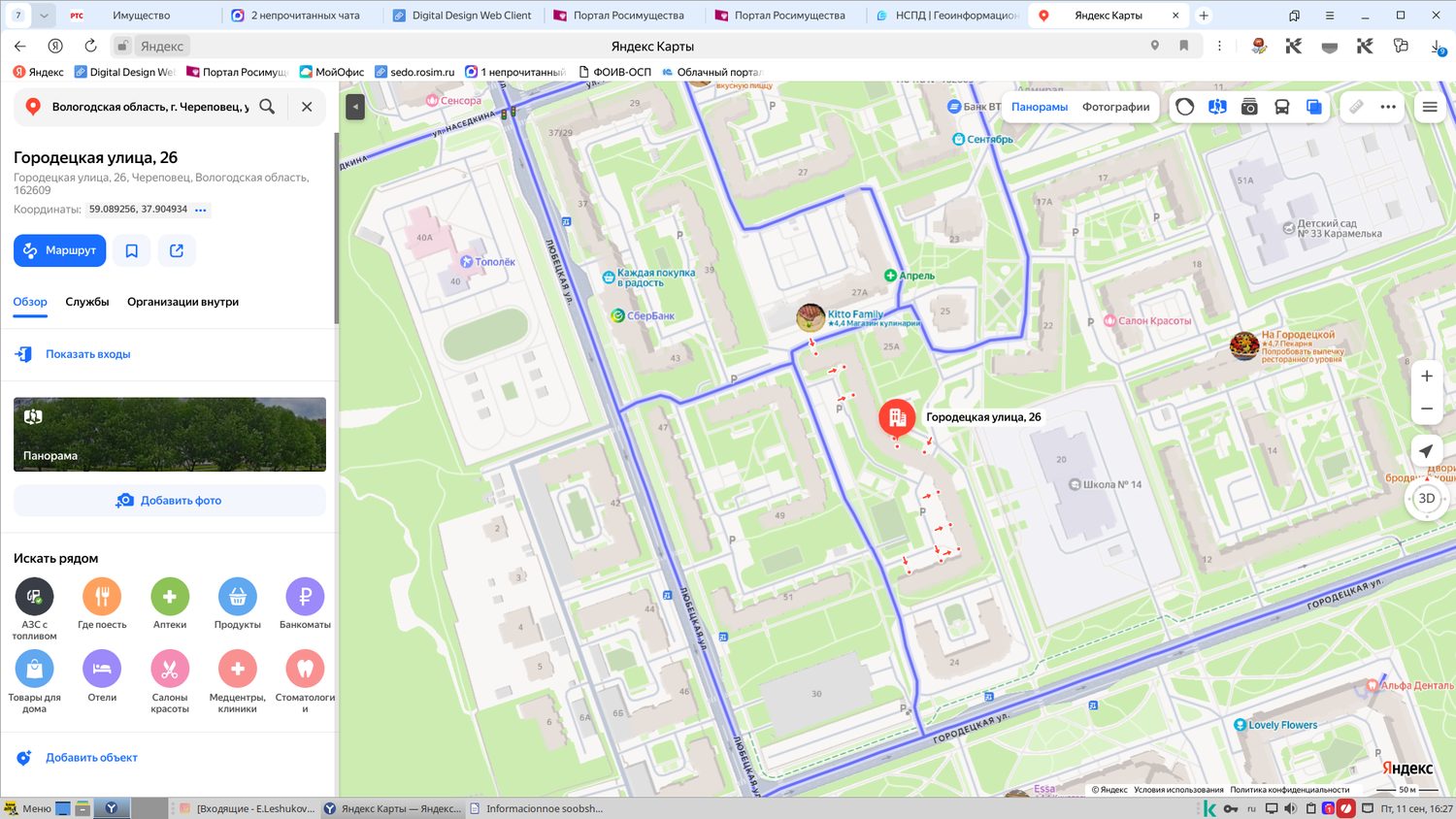The width and height of the screenshot is (1456, 819).
Task: Collapse the side panel with the arrow
Action: (x=355, y=107)
